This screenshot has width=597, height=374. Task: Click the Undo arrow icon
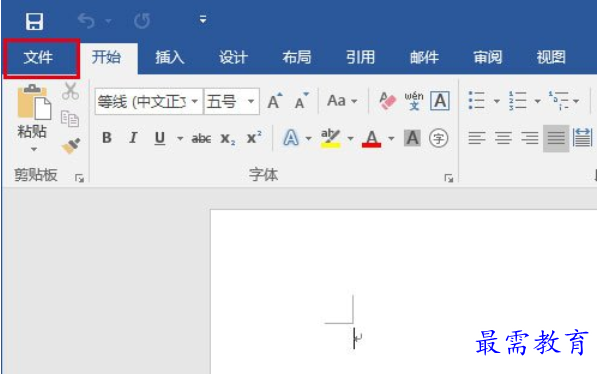click(x=86, y=21)
